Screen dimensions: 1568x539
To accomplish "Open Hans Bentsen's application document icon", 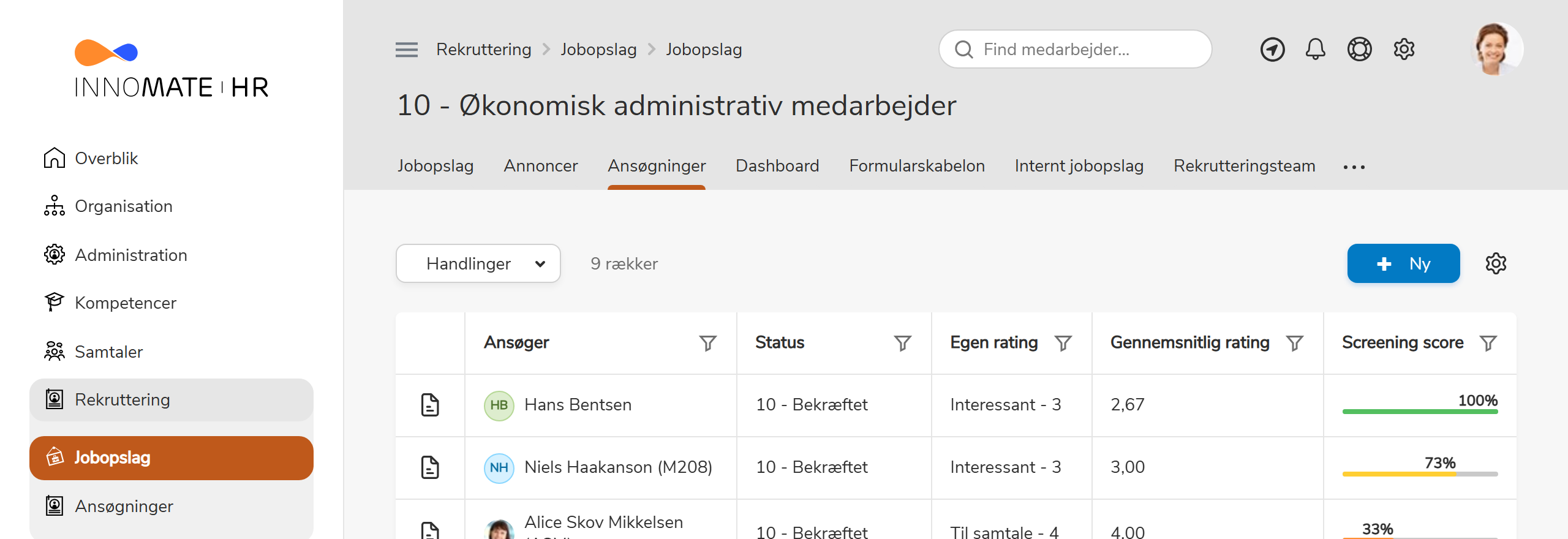I will click(430, 405).
